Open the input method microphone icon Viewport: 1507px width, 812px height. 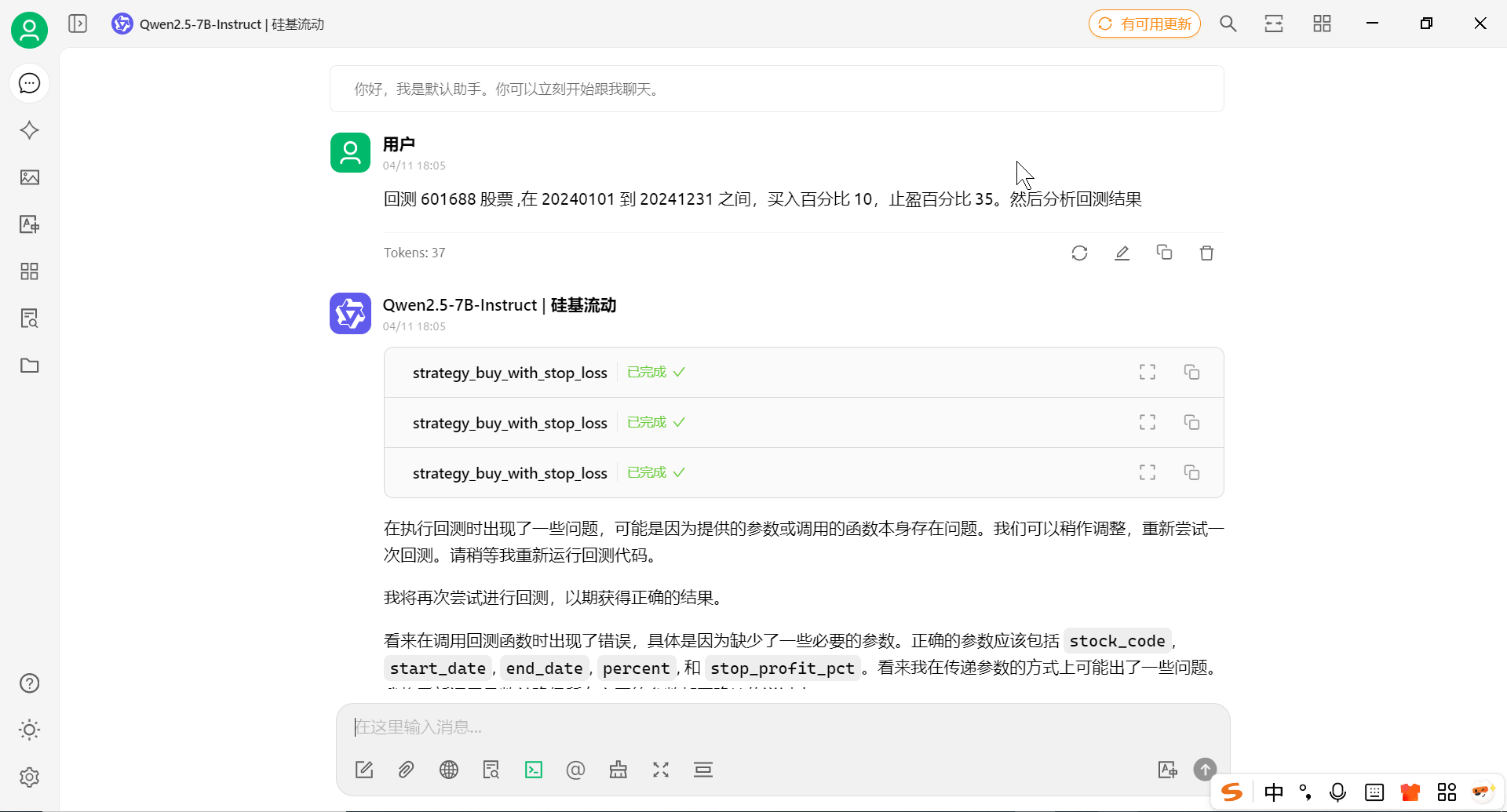(1338, 792)
